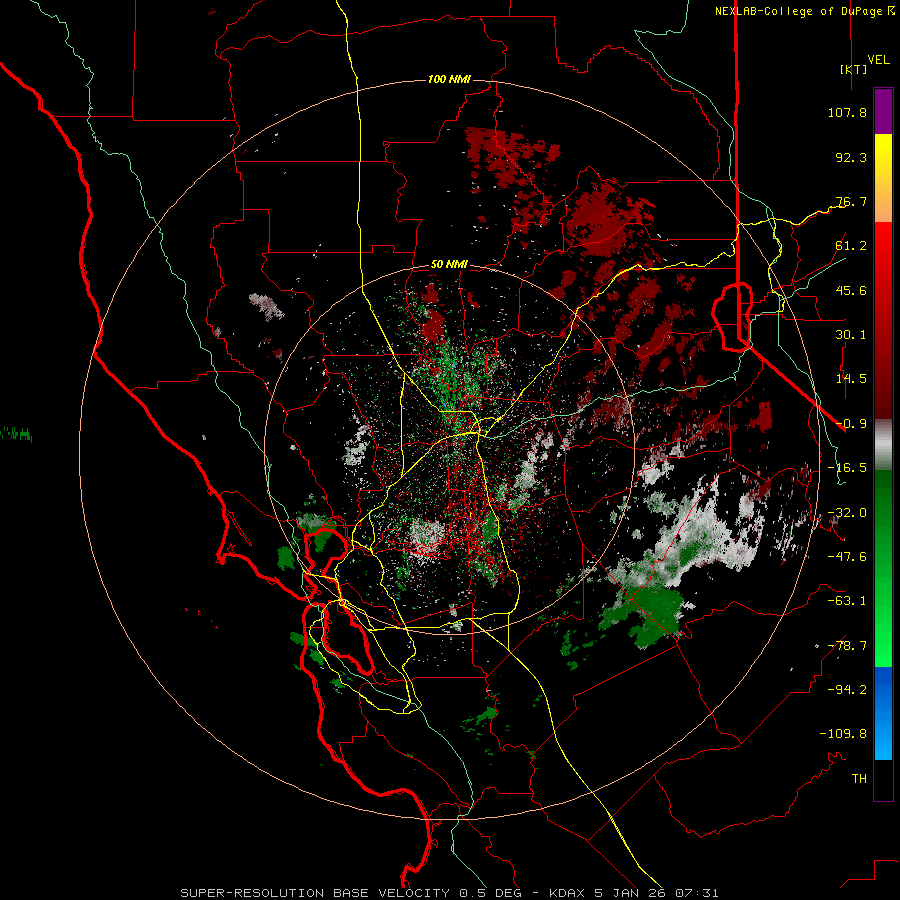Select the 45.6 legend value
This screenshot has width=900, height=900.
pyautogui.click(x=851, y=290)
